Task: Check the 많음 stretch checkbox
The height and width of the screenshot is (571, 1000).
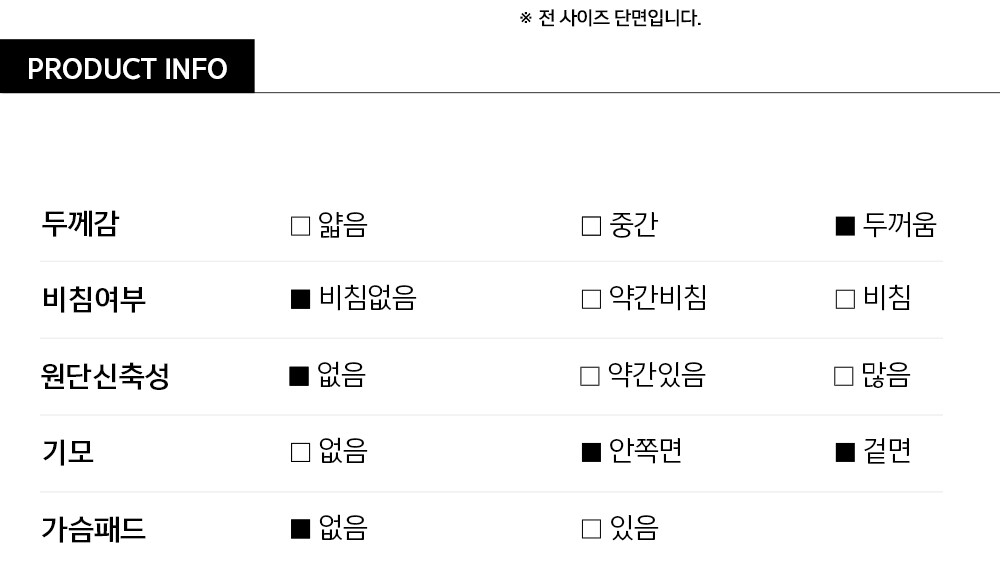Action: coord(844,376)
